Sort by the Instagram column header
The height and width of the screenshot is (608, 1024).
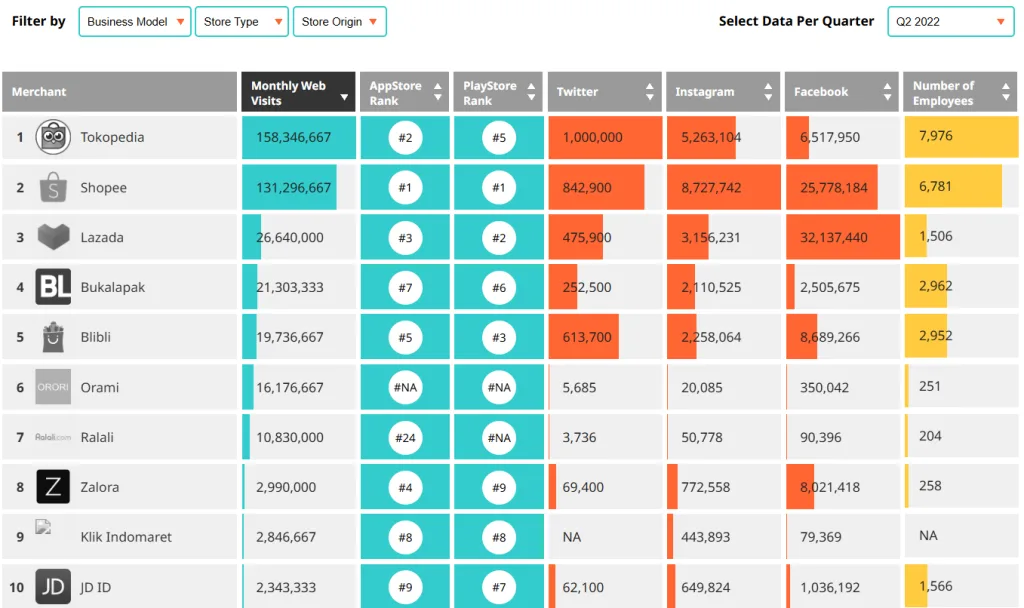(722, 92)
